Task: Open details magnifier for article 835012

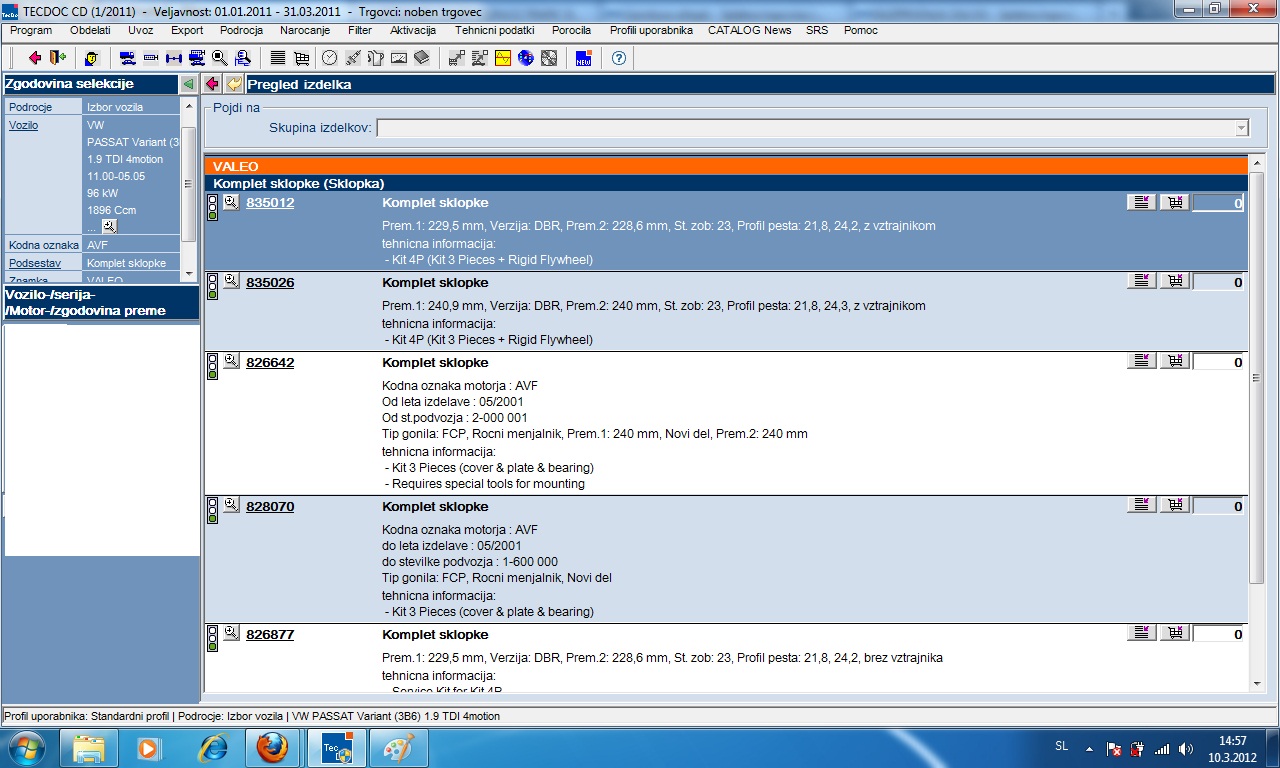Action: (231, 202)
